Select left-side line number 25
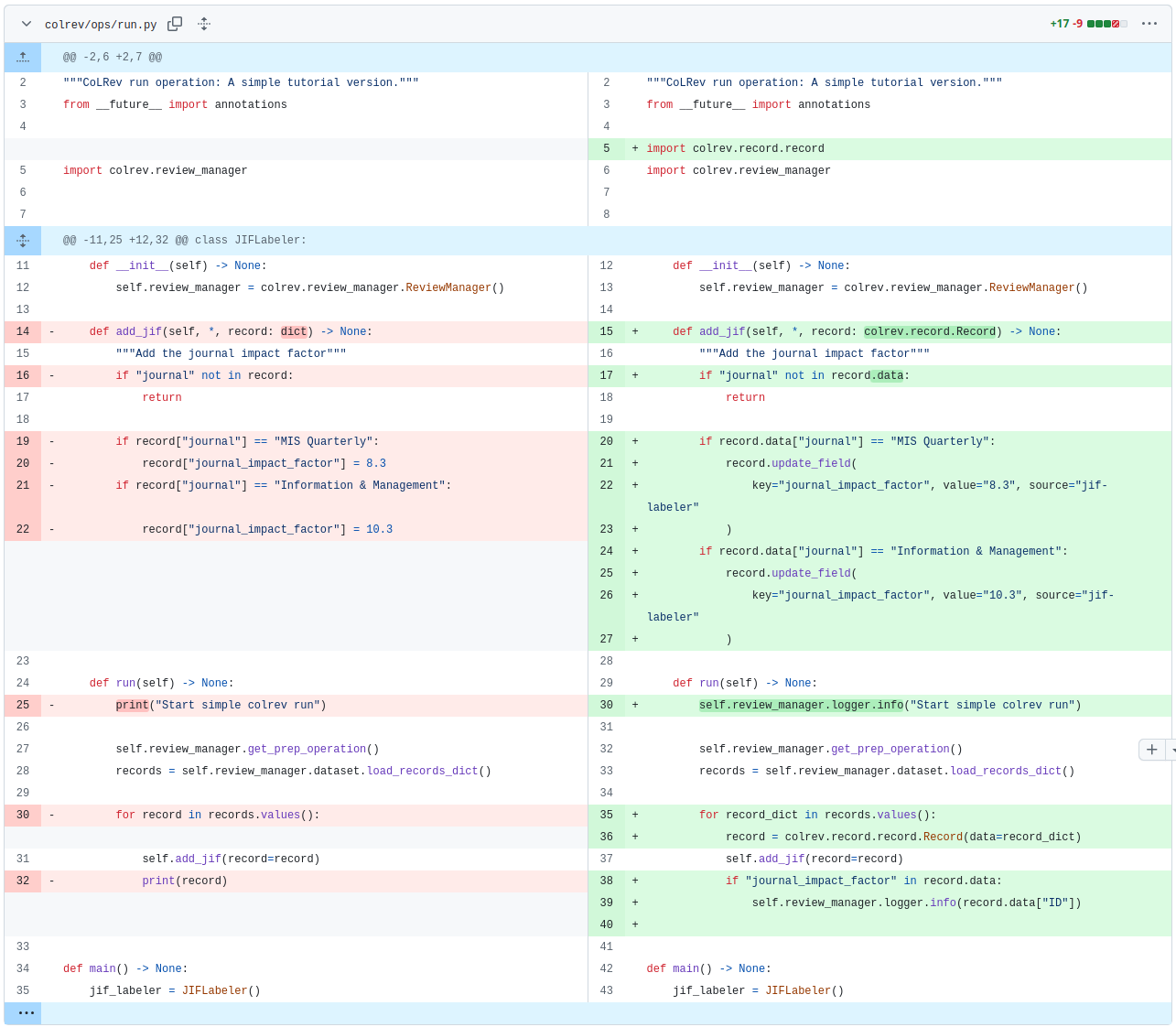 click(23, 706)
